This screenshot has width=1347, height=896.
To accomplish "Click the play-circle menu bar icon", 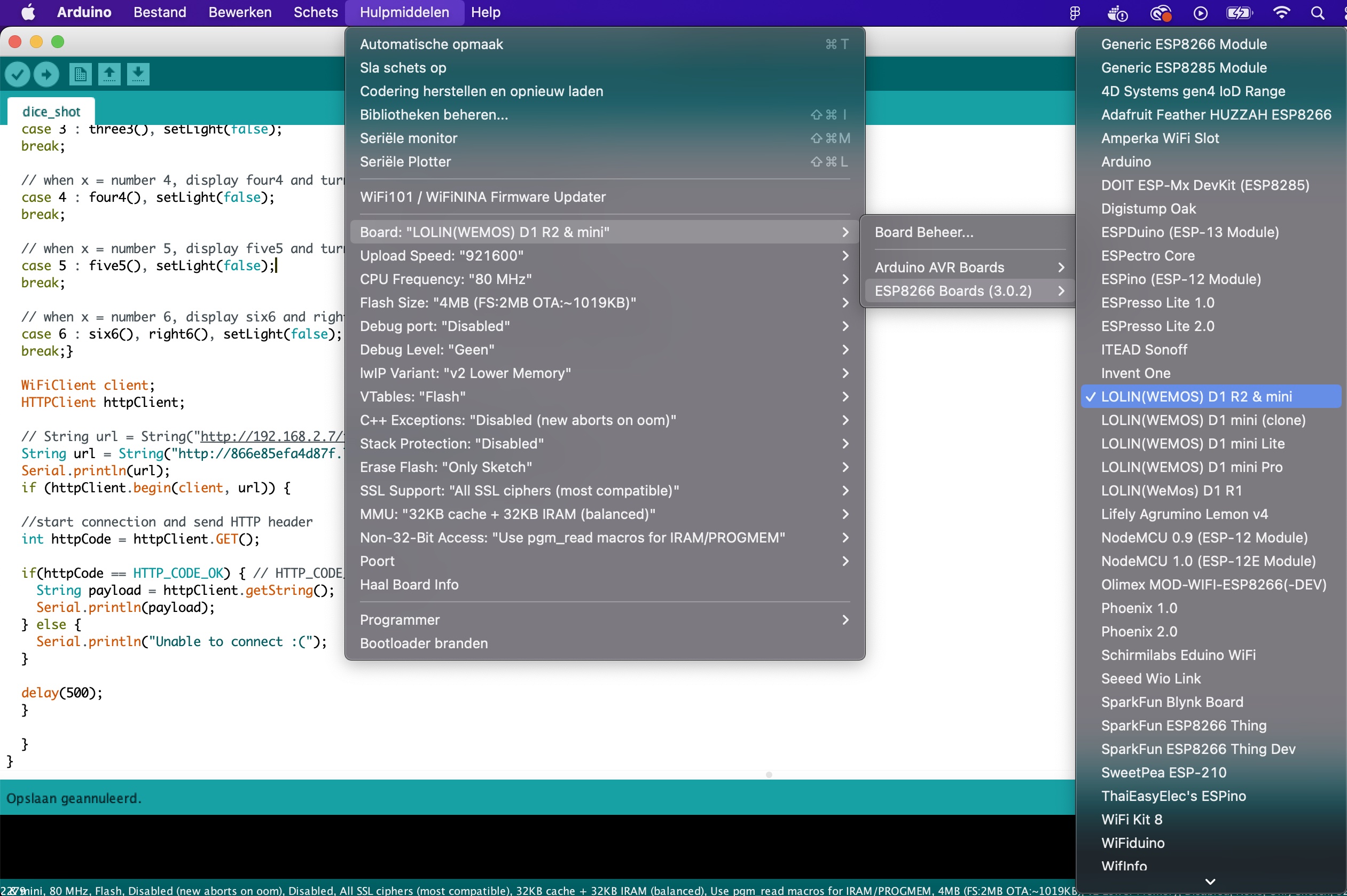I will pyautogui.click(x=1200, y=13).
